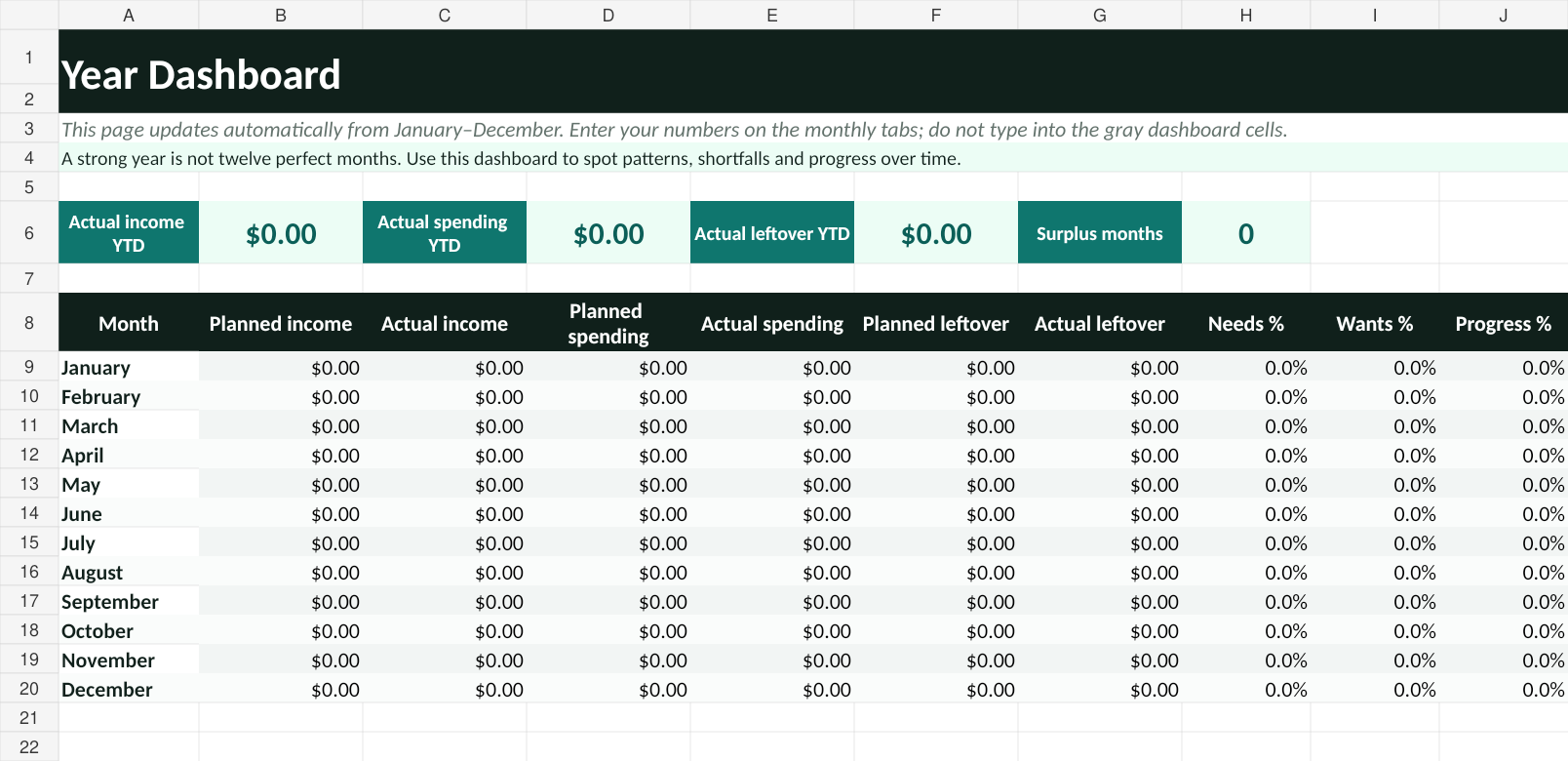The image size is (1568, 761).
Task: Select June's Wants % value
Action: coord(1375,513)
